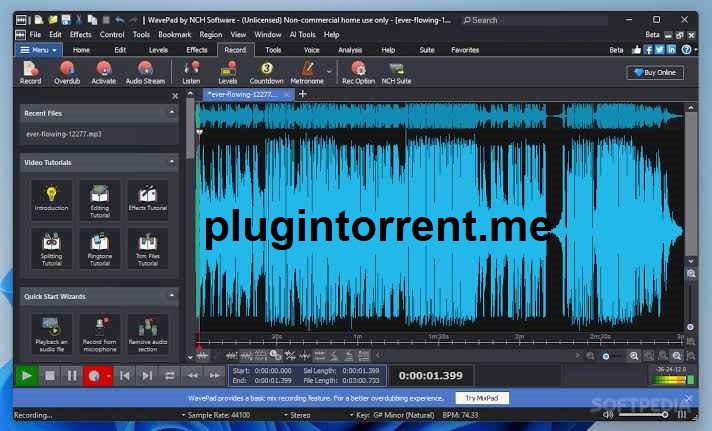Viewport: 712px width, 431px height.
Task: Launch Remove audio section wizard
Action: 148,334
